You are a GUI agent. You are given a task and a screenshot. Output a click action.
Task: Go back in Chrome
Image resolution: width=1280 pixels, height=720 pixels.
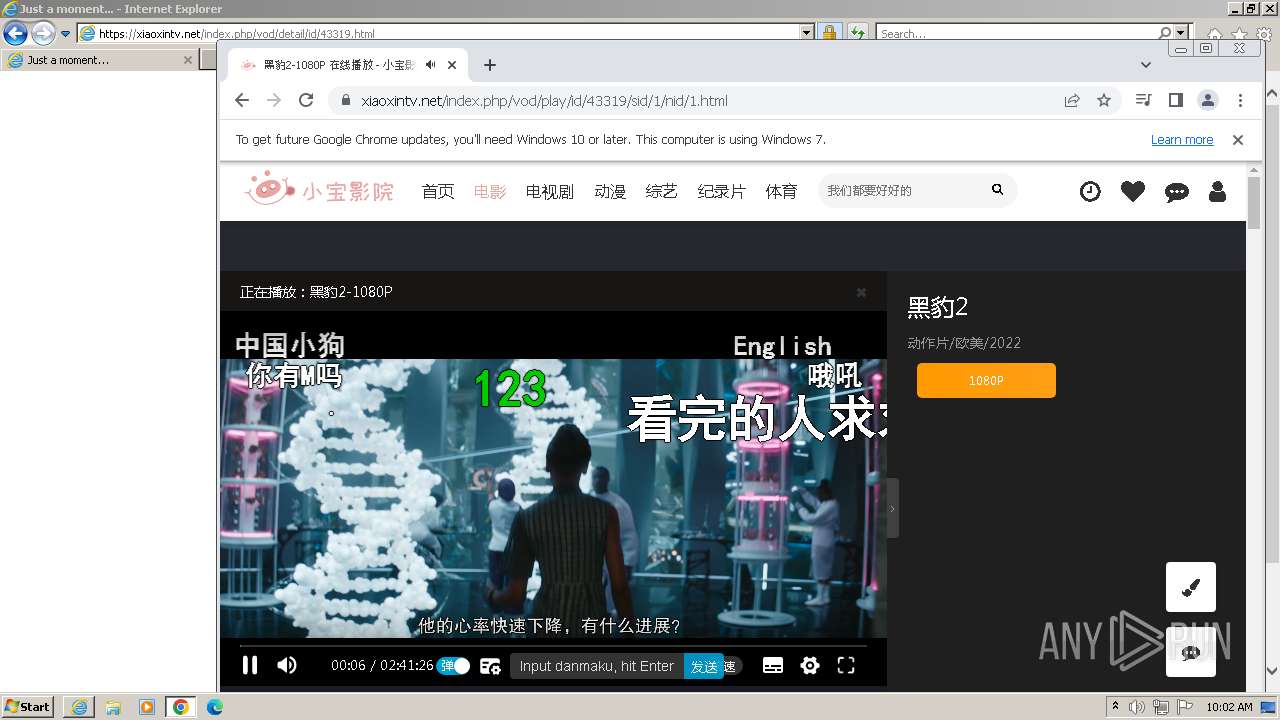click(x=242, y=100)
